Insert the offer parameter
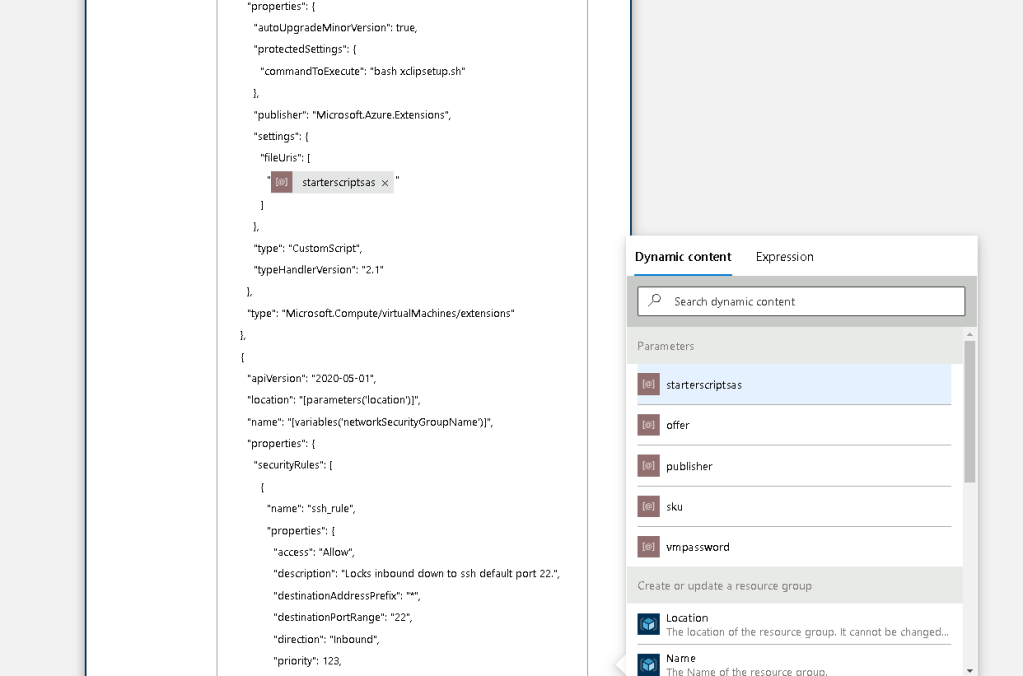This screenshot has width=1023, height=676. pyautogui.click(x=794, y=425)
